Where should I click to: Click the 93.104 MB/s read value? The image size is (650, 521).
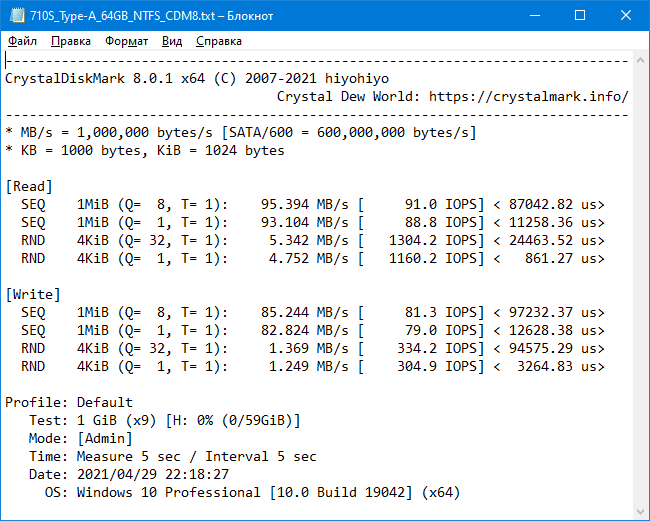pyautogui.click(x=305, y=223)
